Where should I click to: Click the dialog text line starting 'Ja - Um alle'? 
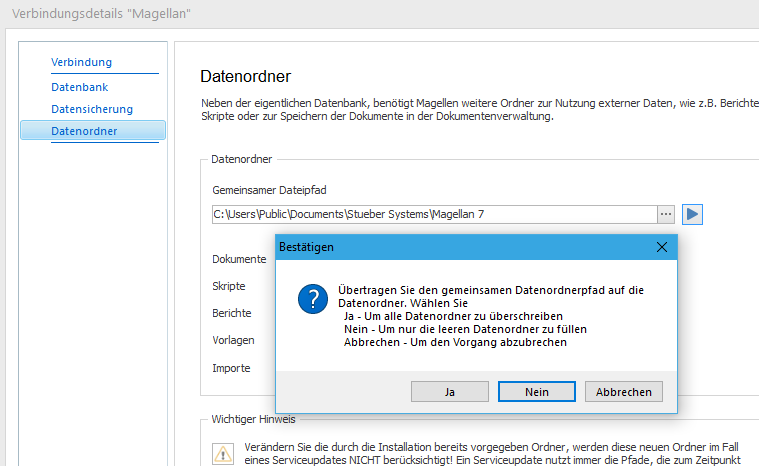pos(453,316)
